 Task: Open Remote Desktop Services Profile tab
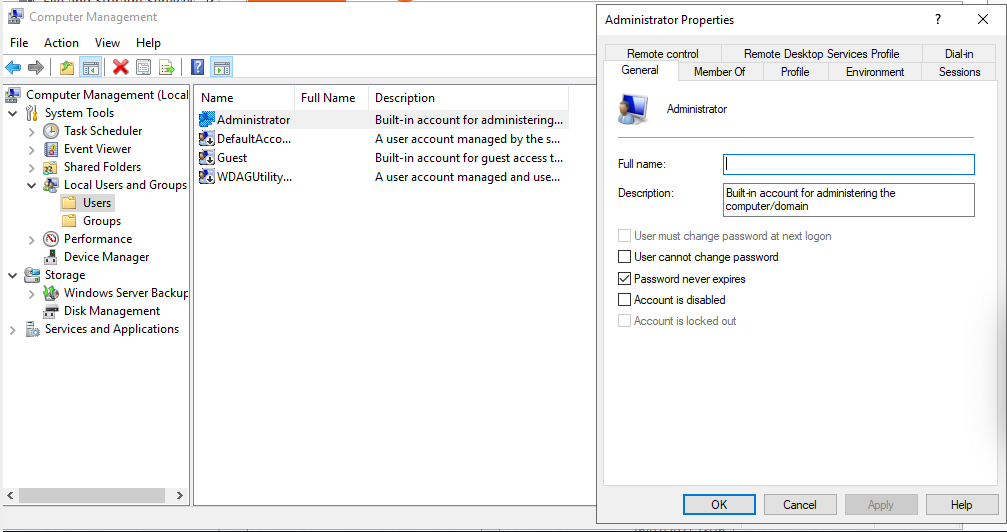pos(821,54)
